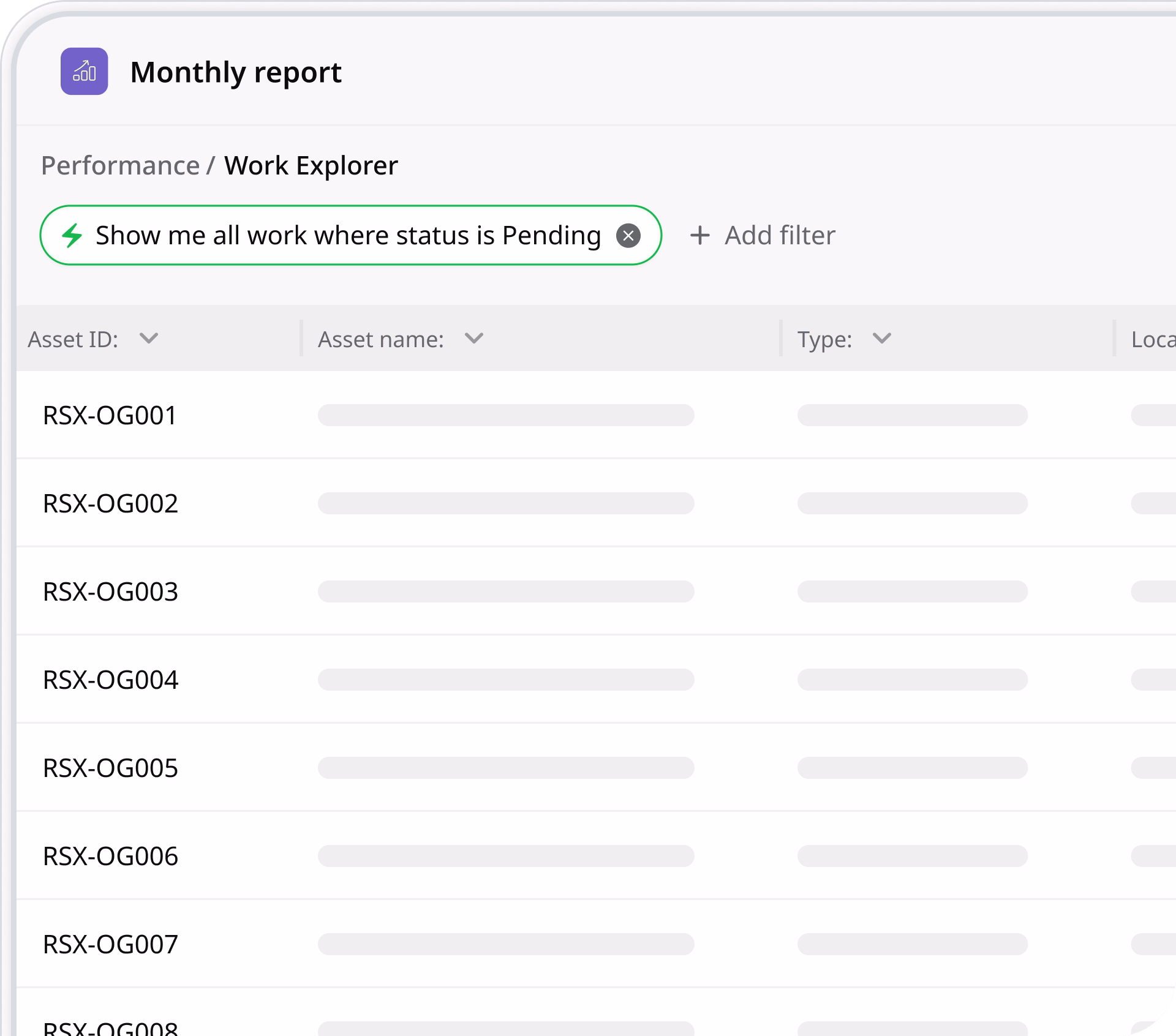Select asset RSX-OG002 row

click(110, 503)
